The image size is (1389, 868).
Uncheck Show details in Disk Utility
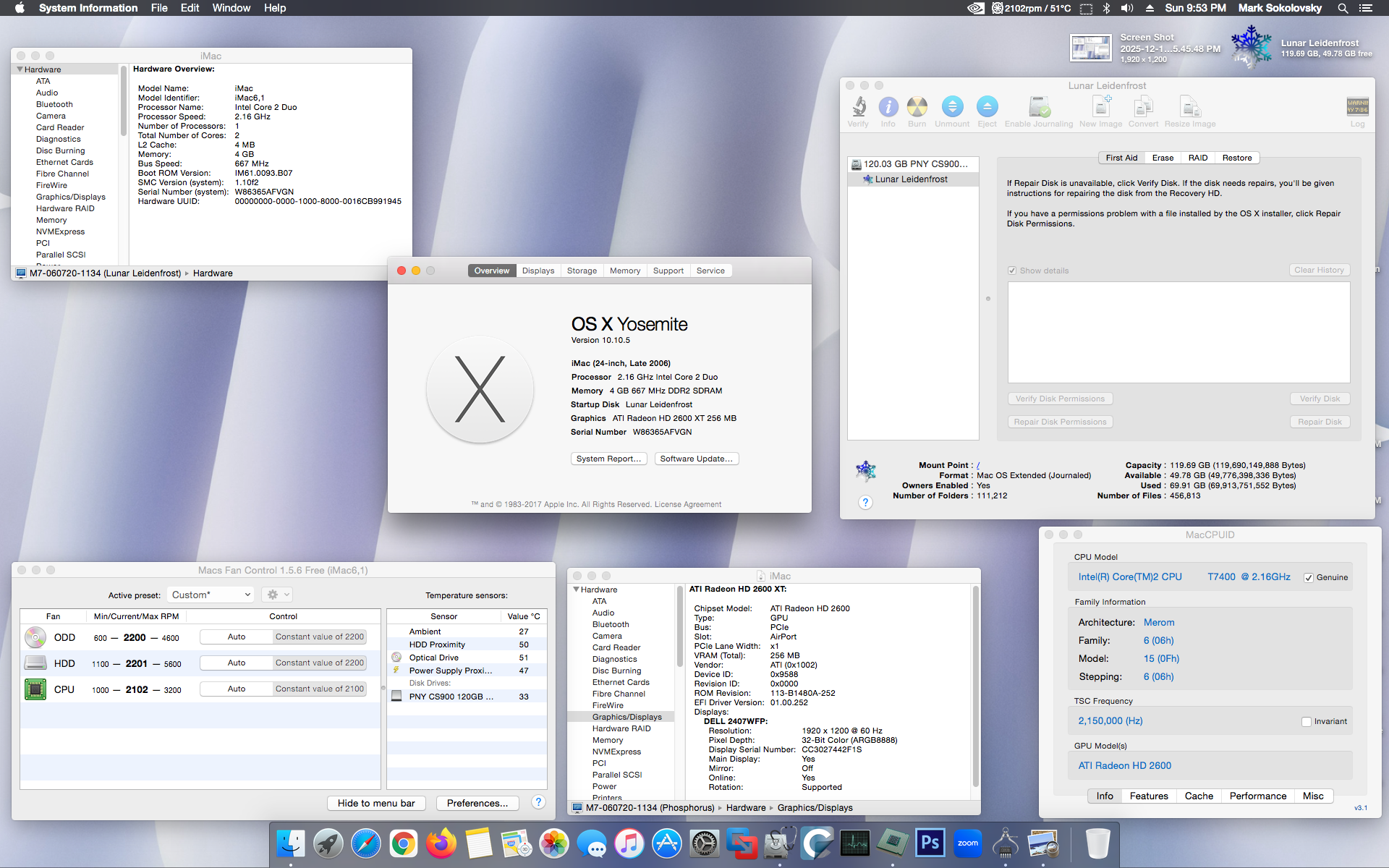tap(1013, 270)
